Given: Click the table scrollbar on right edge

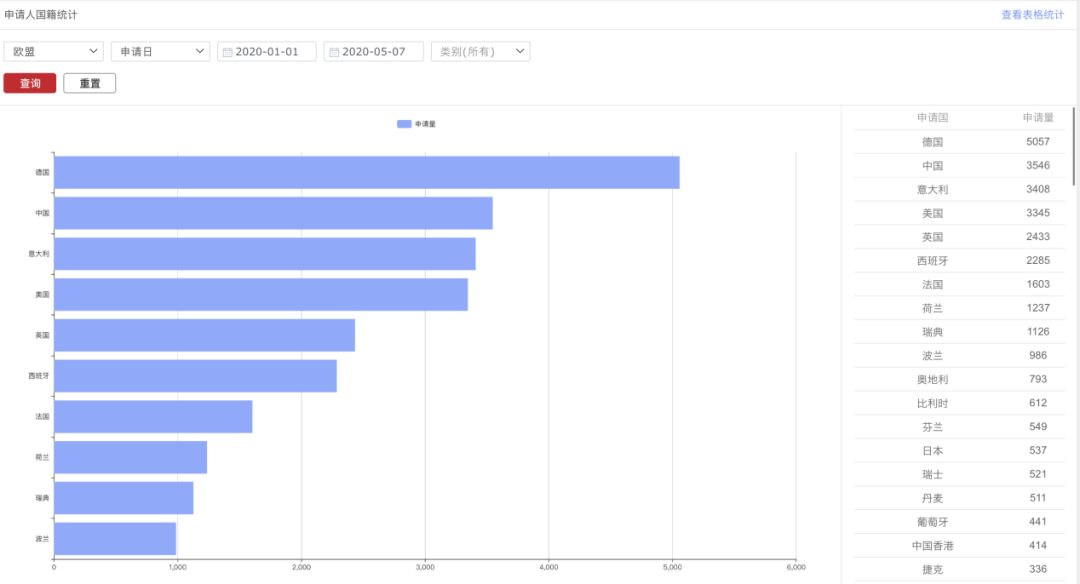Looking at the screenshot, I should point(1074,146).
